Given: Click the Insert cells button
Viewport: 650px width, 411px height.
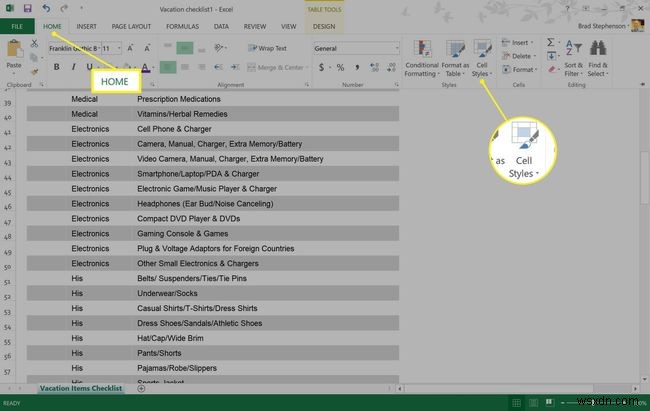Looking at the screenshot, I should [x=517, y=42].
